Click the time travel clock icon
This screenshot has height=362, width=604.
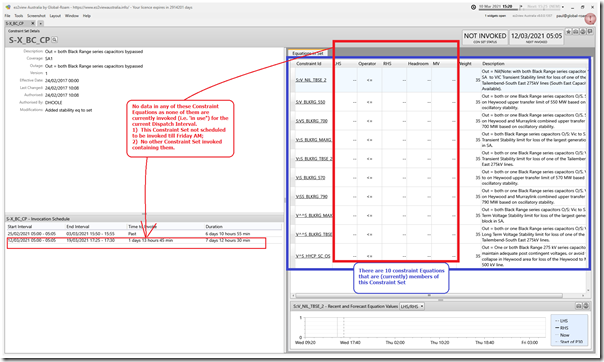pos(473,7)
